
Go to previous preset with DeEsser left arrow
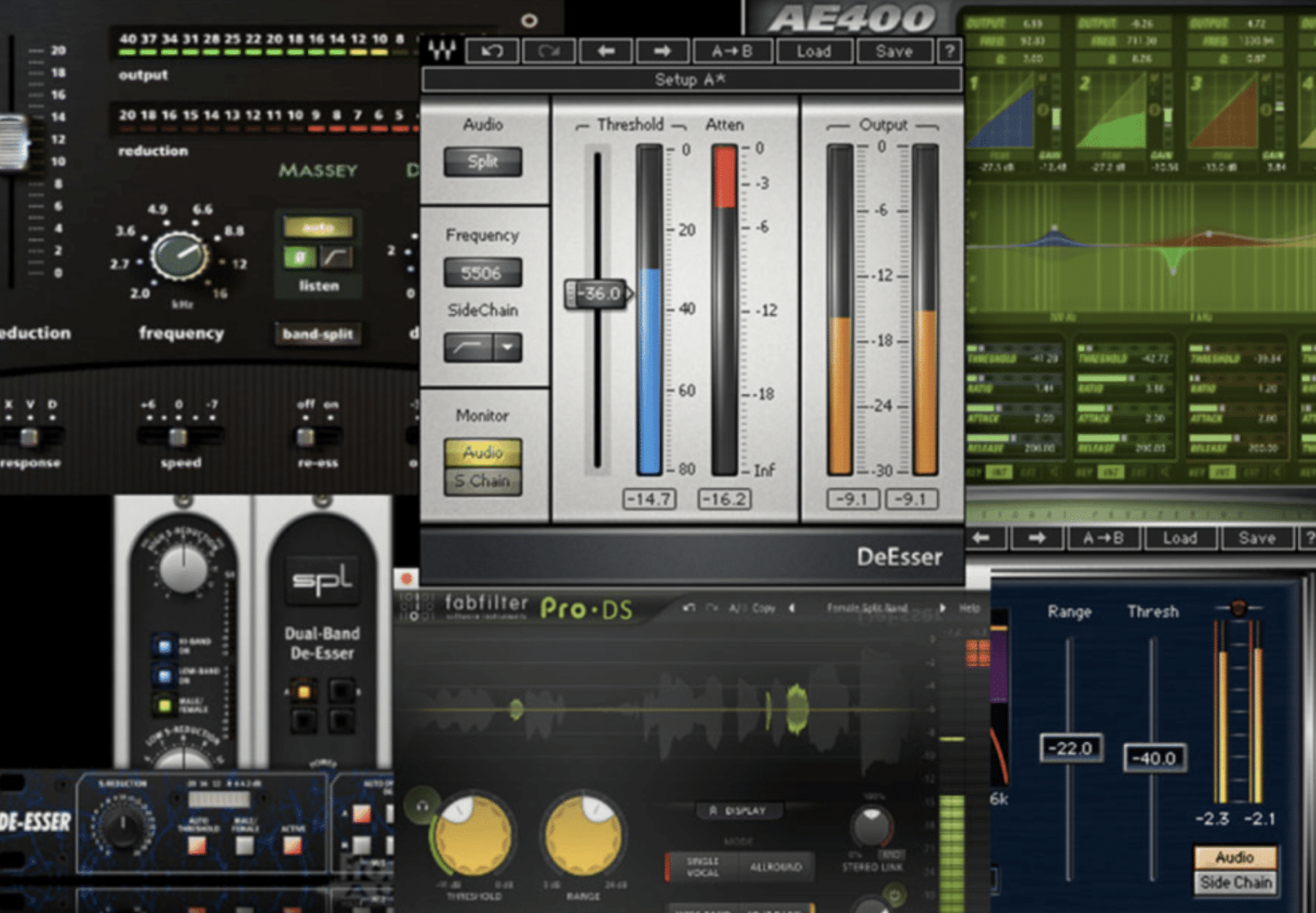[605, 51]
